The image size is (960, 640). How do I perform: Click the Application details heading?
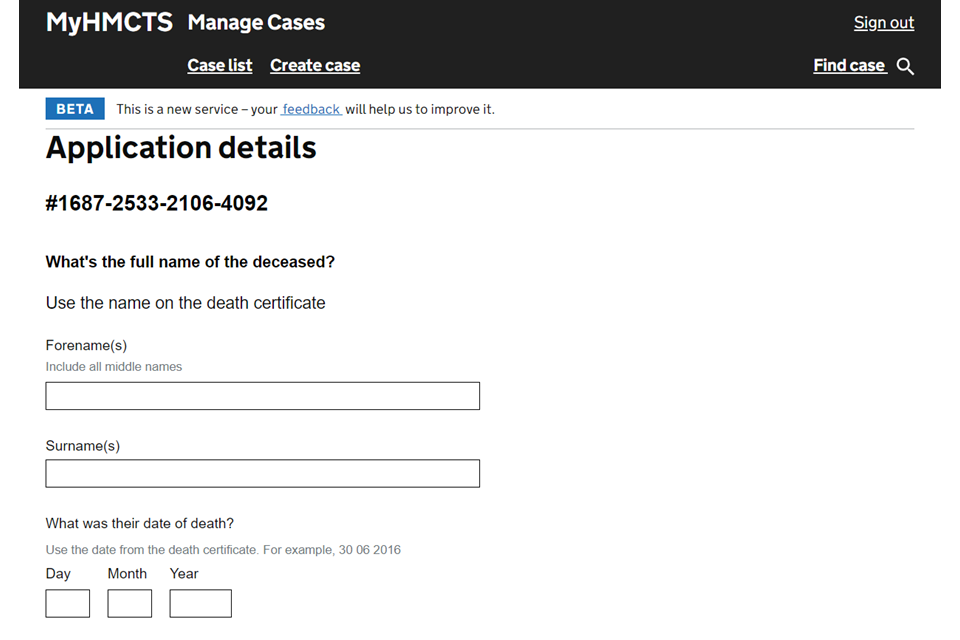click(x=181, y=148)
